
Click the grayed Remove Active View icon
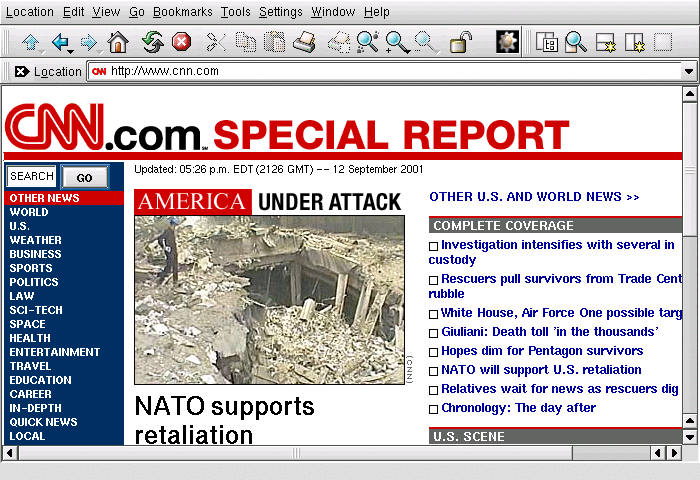[663, 42]
